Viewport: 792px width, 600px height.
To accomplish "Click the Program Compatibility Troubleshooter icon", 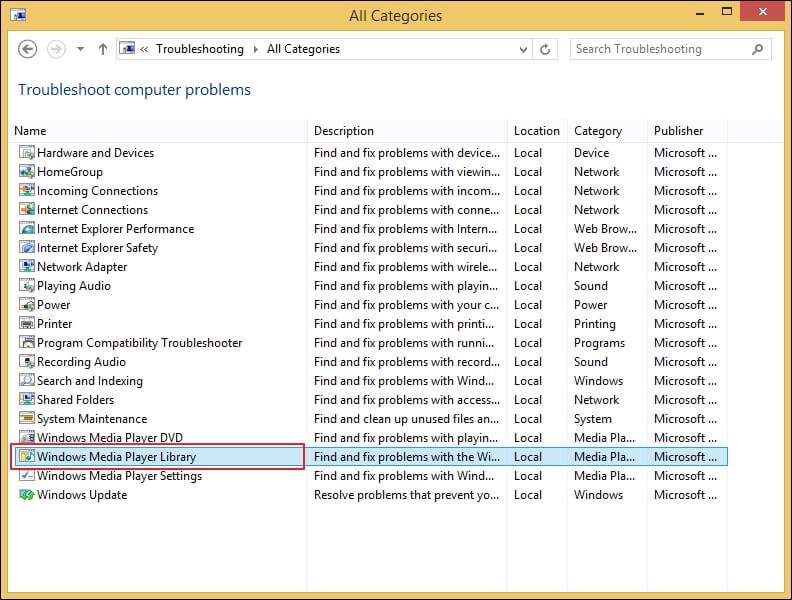I will click(27, 342).
